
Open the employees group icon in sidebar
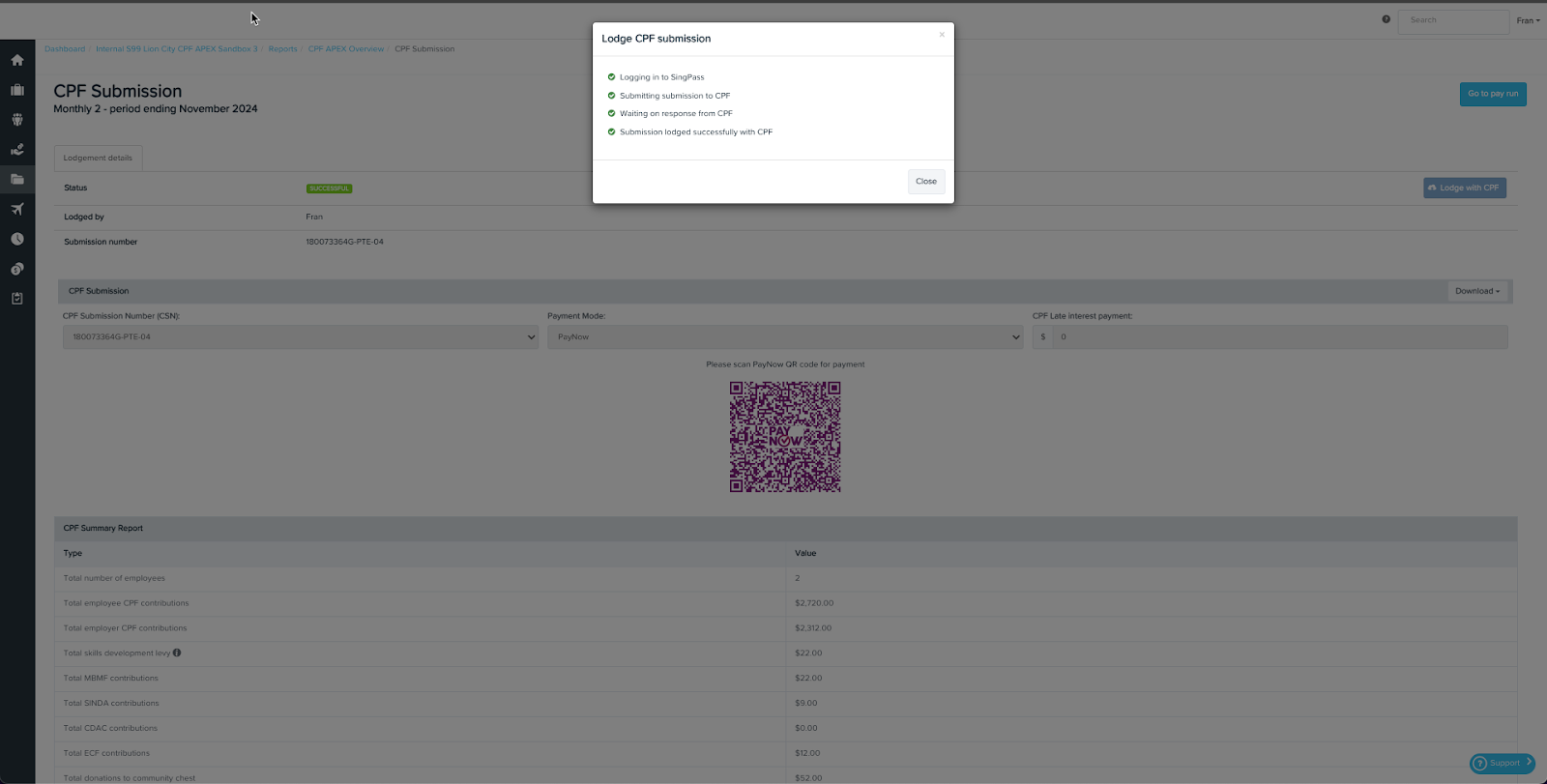pyautogui.click(x=17, y=120)
